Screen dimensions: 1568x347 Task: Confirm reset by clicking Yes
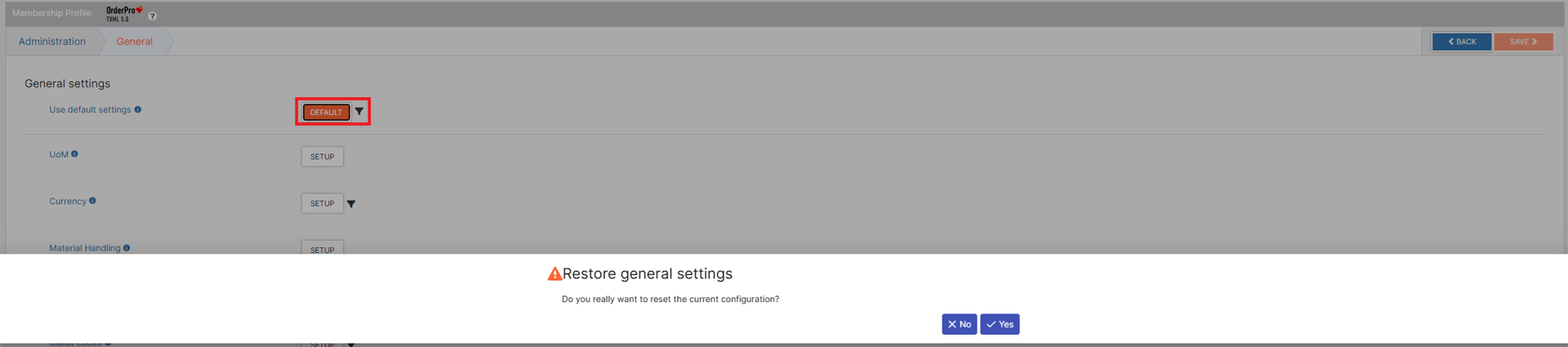pos(1000,324)
